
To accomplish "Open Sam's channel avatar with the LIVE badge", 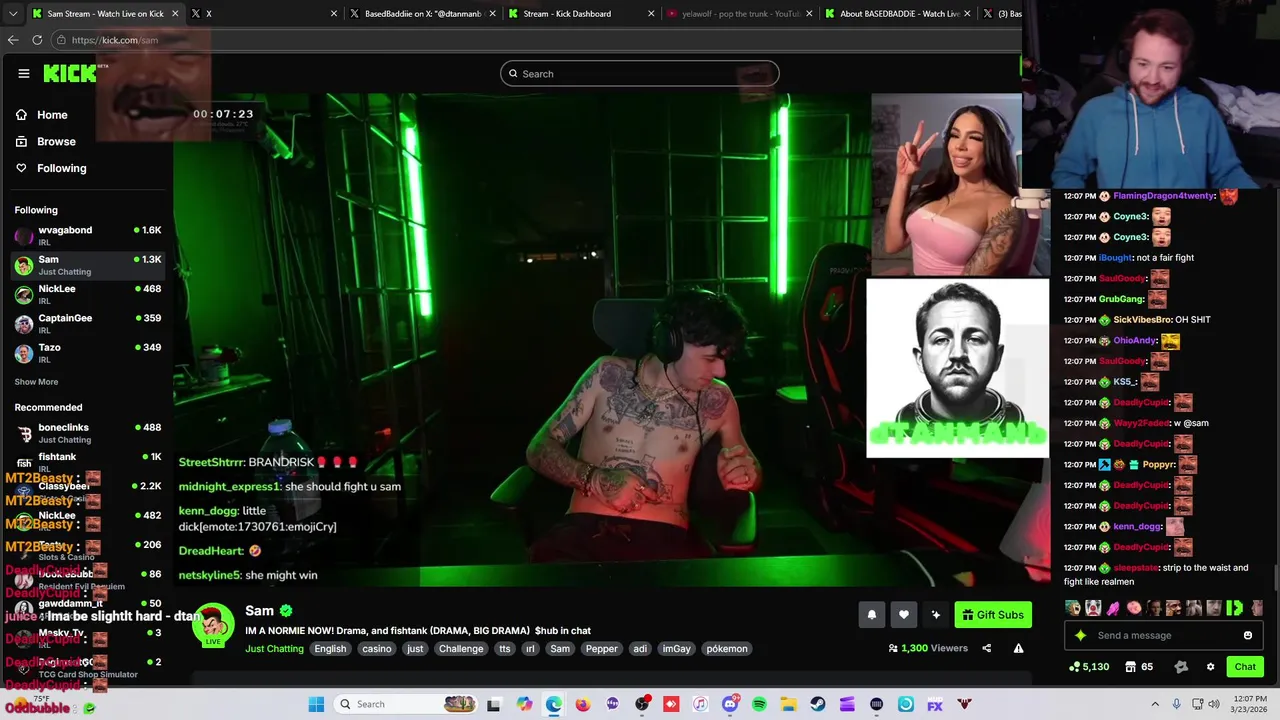I will tap(213, 626).
